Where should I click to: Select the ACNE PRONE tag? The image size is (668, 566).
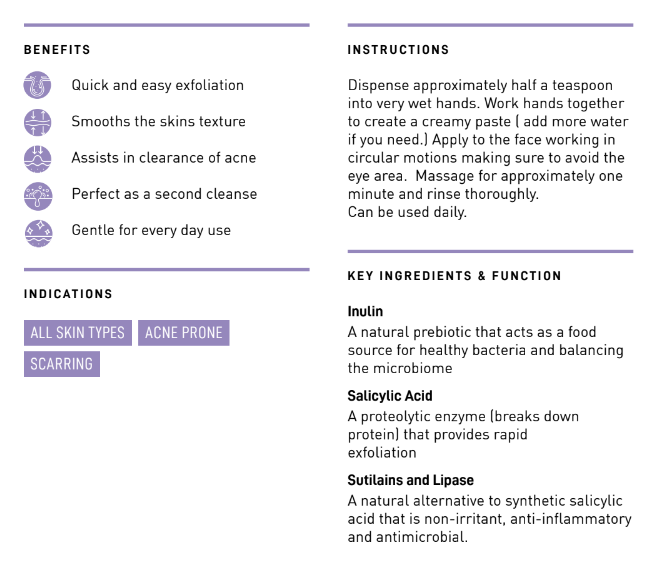pyautogui.click(x=184, y=333)
